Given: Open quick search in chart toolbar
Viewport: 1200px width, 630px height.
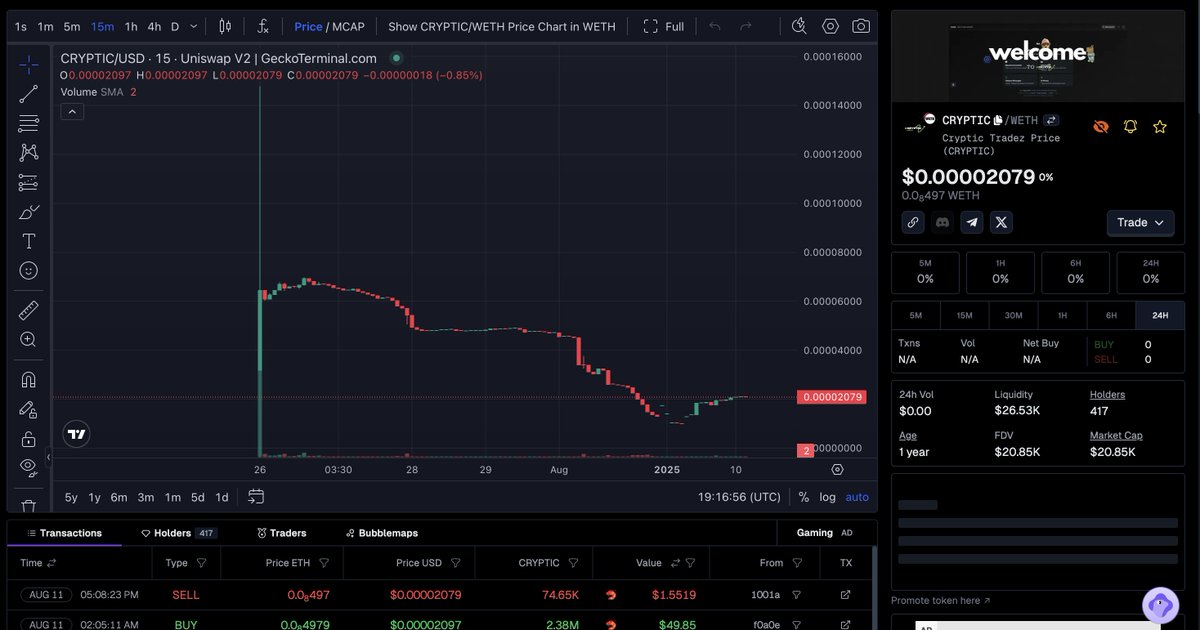Looking at the screenshot, I should pos(798,27).
